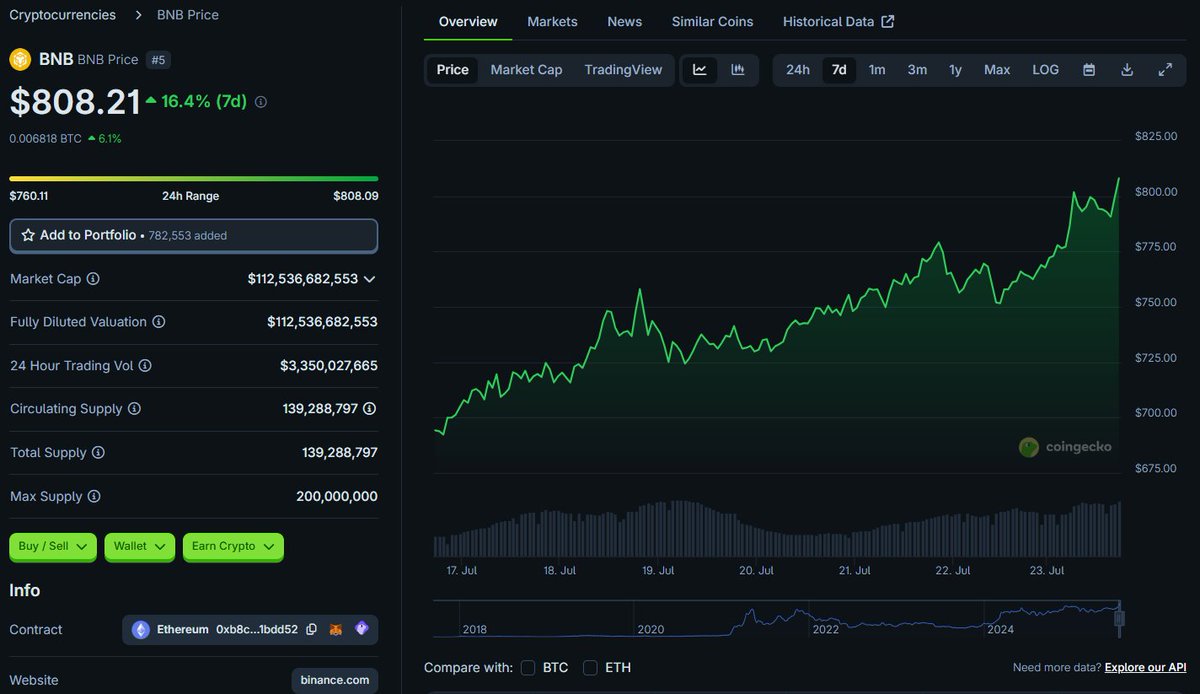
Task: Set chart range to 1y
Action: tap(955, 70)
